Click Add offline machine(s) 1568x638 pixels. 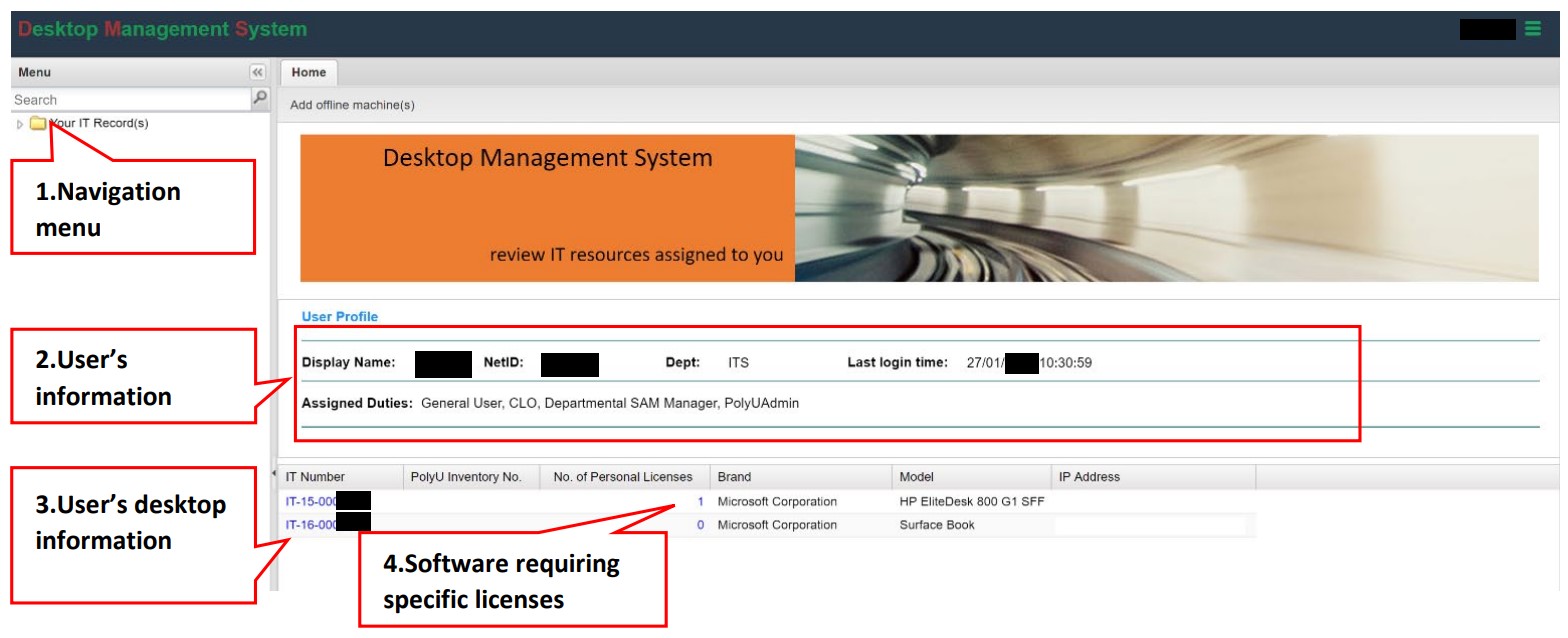(x=352, y=105)
